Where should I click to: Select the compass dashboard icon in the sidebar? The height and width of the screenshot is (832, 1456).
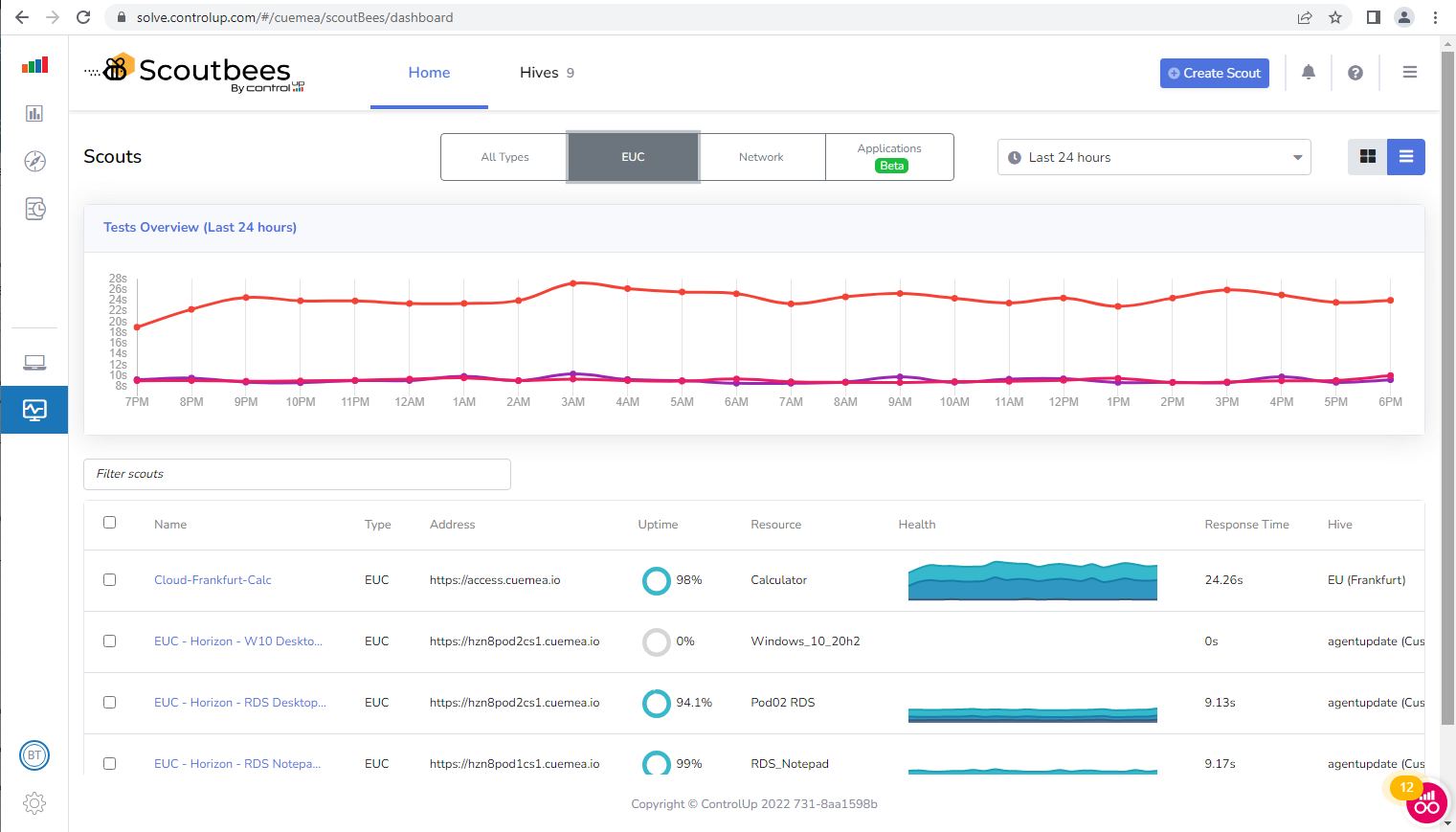coord(34,161)
